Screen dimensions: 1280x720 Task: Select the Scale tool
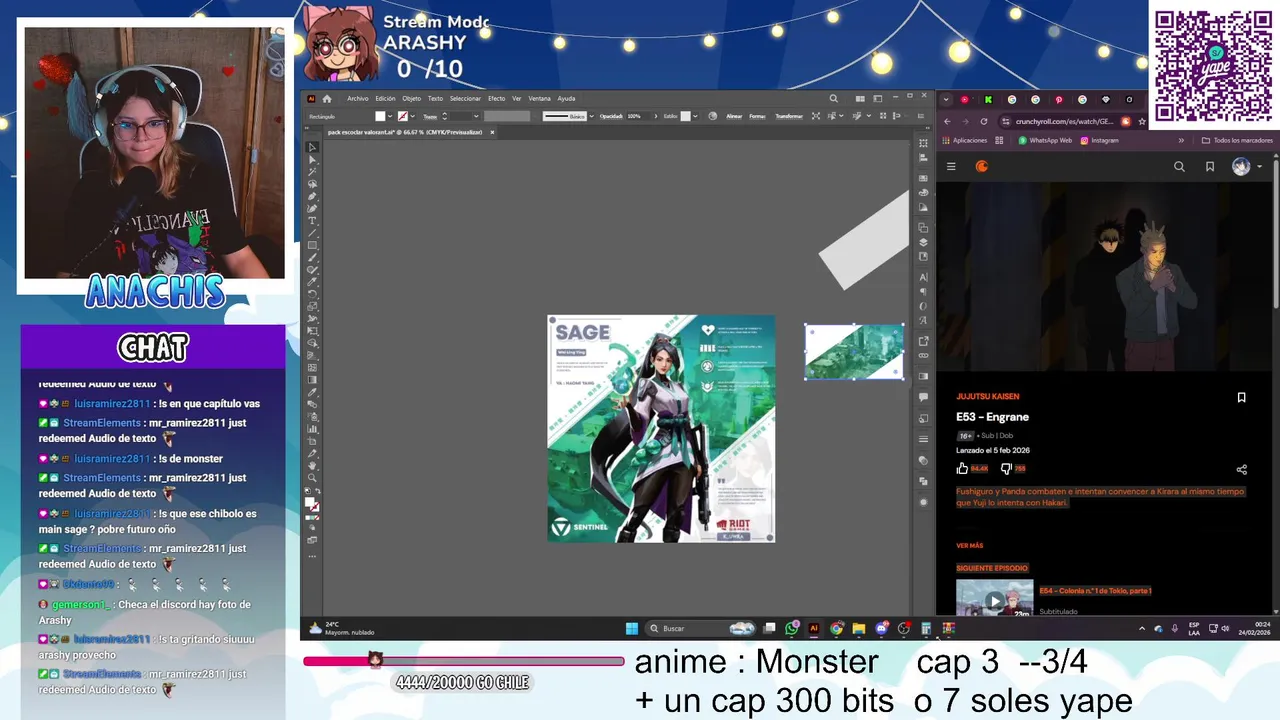pyautogui.click(x=312, y=306)
